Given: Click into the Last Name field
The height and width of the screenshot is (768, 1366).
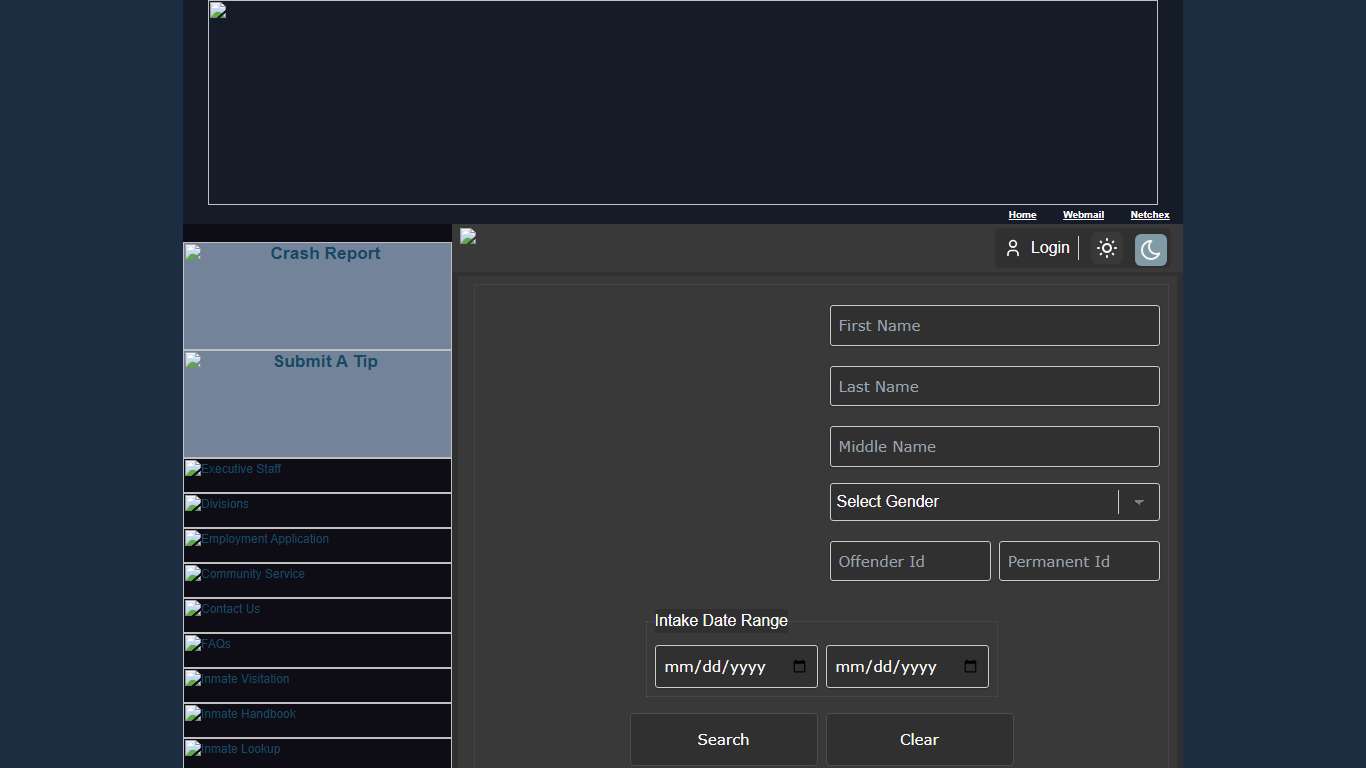Looking at the screenshot, I should pos(994,386).
